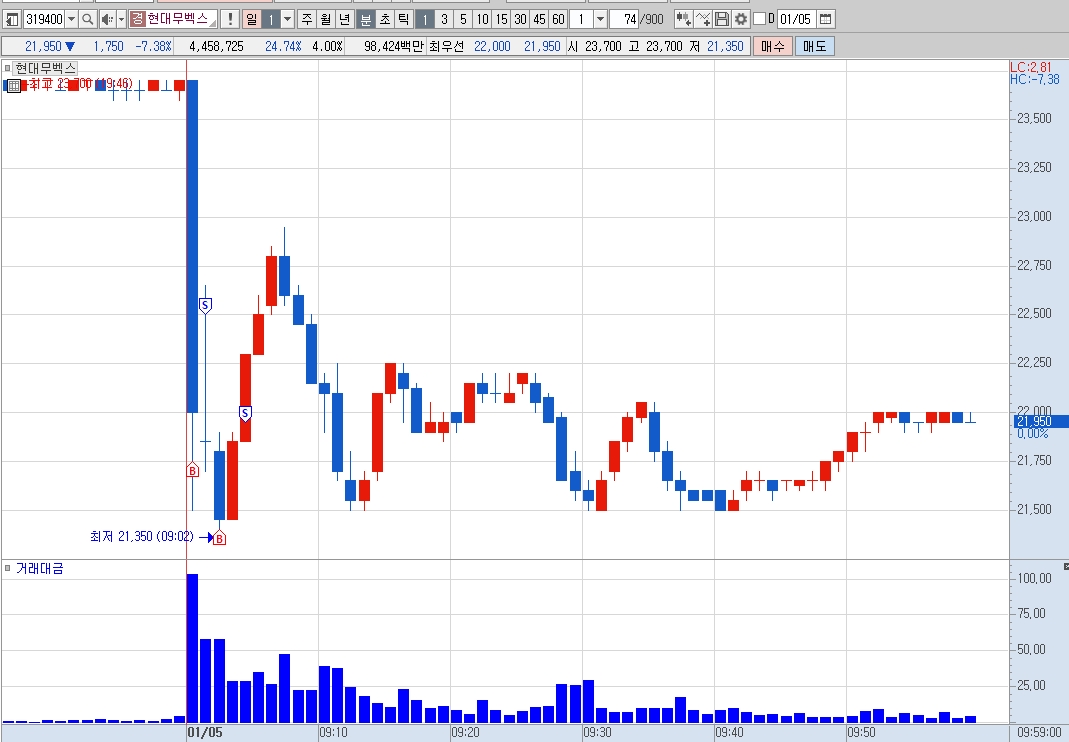Viewport: 1069px width, 742px height.
Task: Select the 년 (yearly) period
Action: click(344, 19)
